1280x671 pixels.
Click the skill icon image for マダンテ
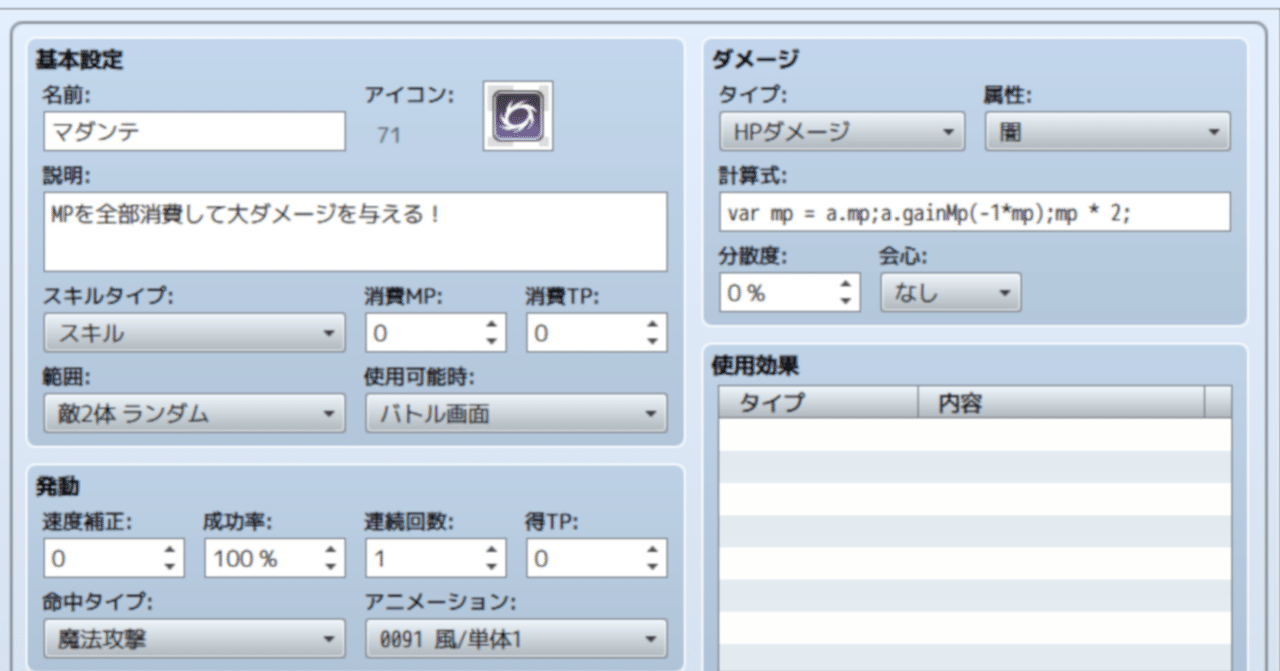click(x=517, y=114)
